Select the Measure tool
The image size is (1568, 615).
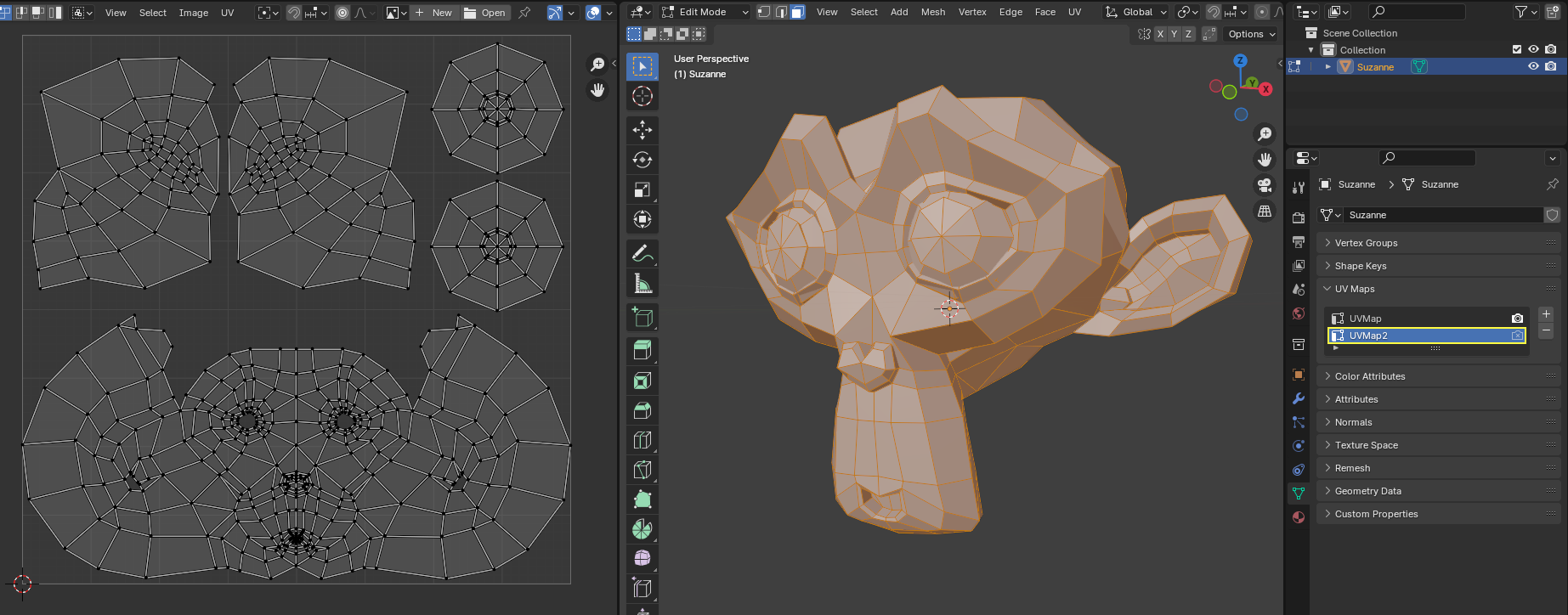[x=642, y=284]
